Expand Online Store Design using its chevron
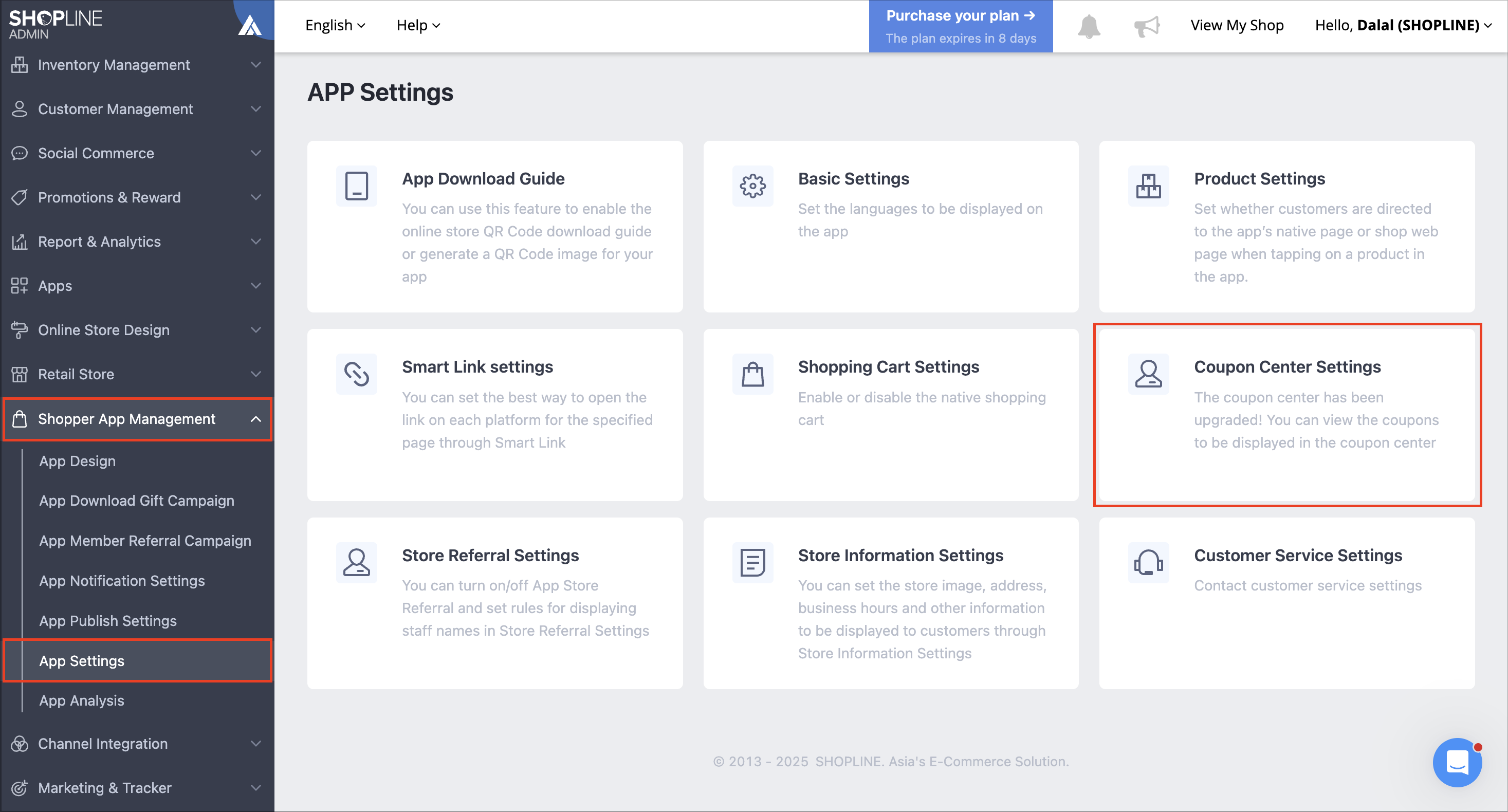The height and width of the screenshot is (812, 1508). (x=256, y=330)
